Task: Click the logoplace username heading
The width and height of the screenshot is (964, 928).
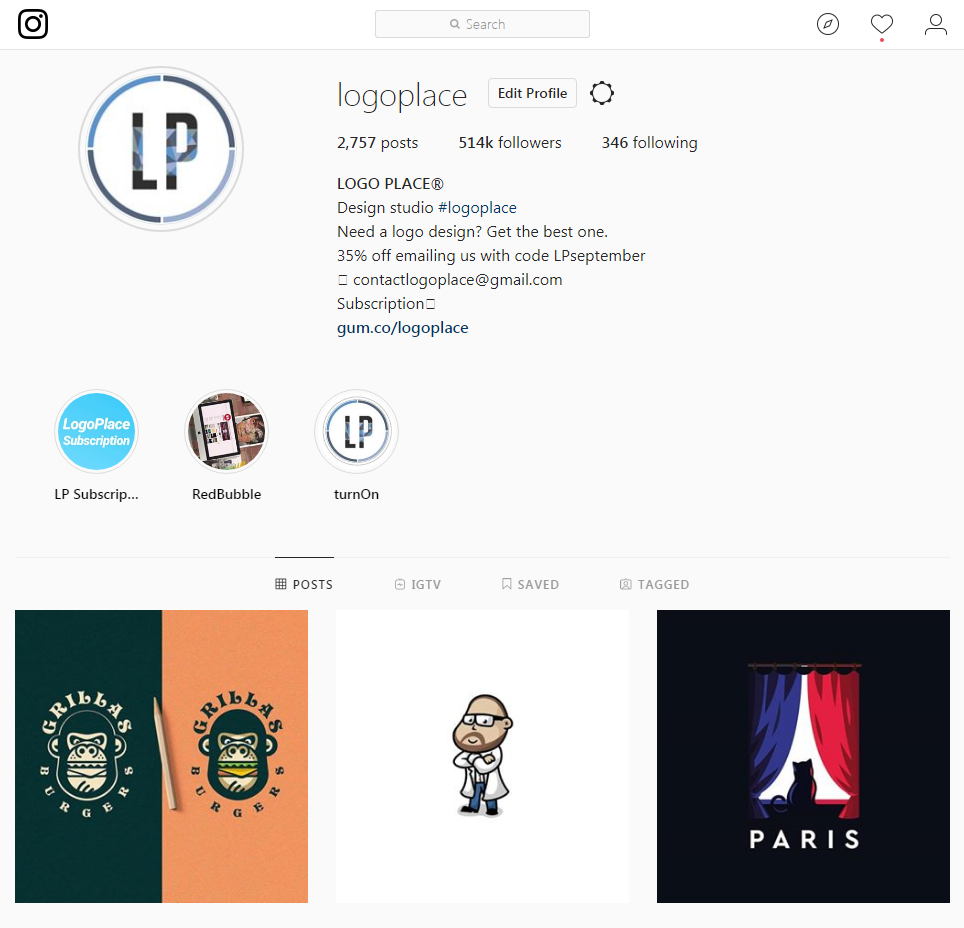Action: click(402, 95)
